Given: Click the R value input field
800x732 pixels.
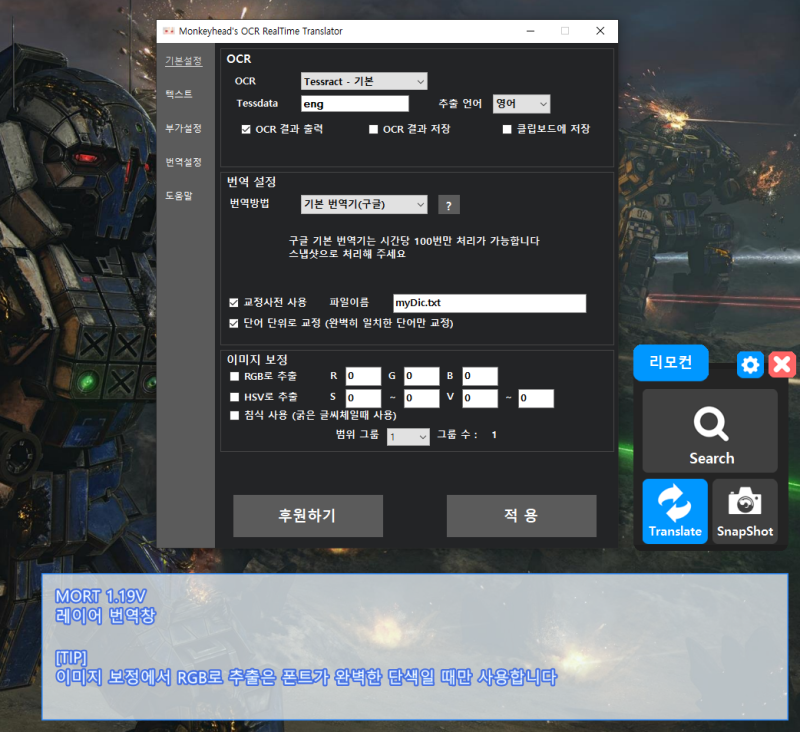Looking at the screenshot, I should point(363,376).
